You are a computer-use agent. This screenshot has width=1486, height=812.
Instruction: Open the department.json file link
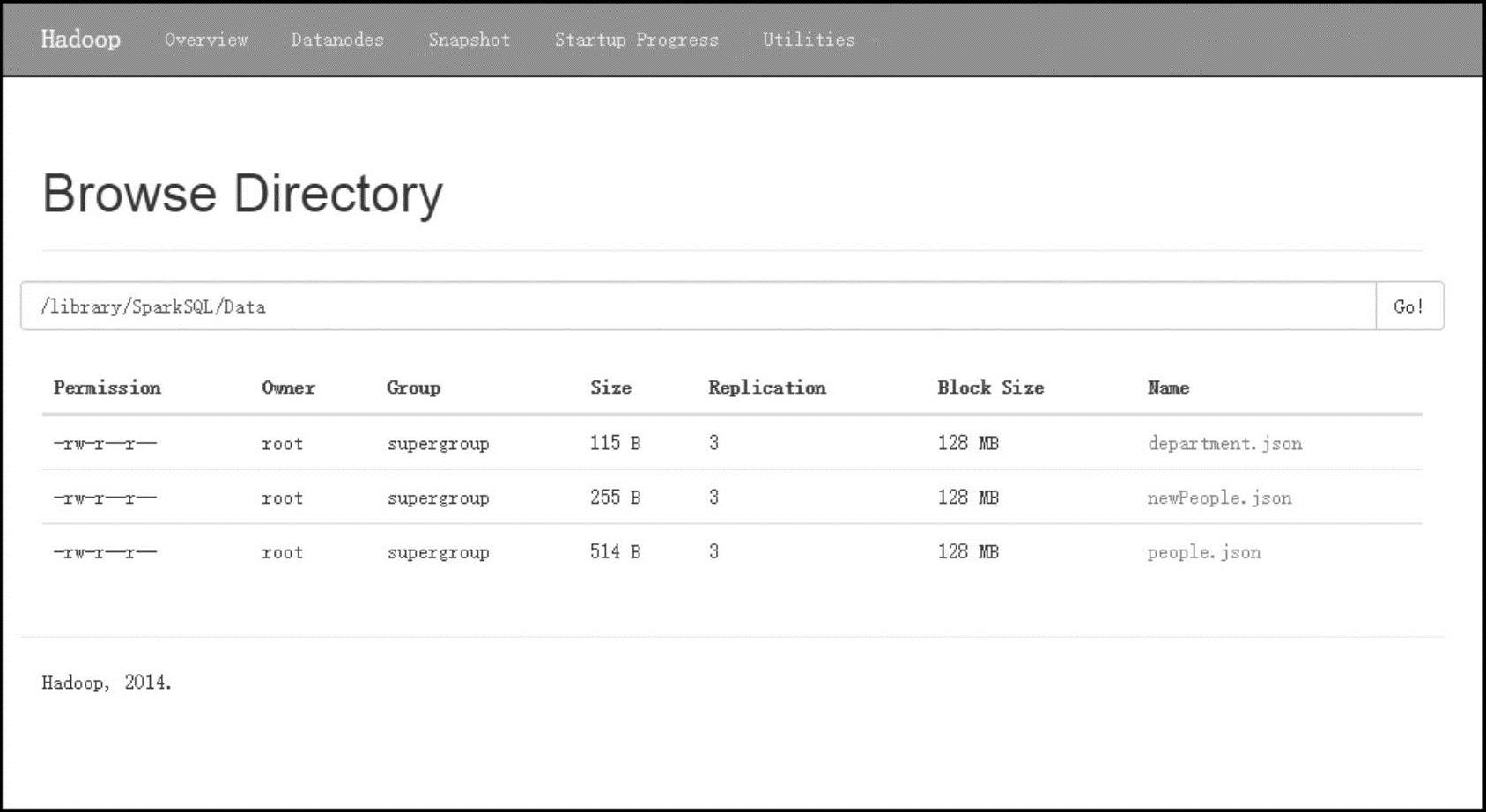1224,444
